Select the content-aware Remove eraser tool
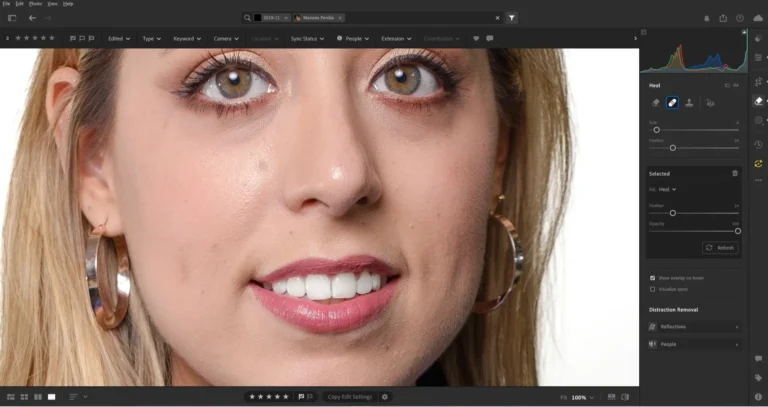Viewport: 768px width, 407px height. (x=656, y=102)
